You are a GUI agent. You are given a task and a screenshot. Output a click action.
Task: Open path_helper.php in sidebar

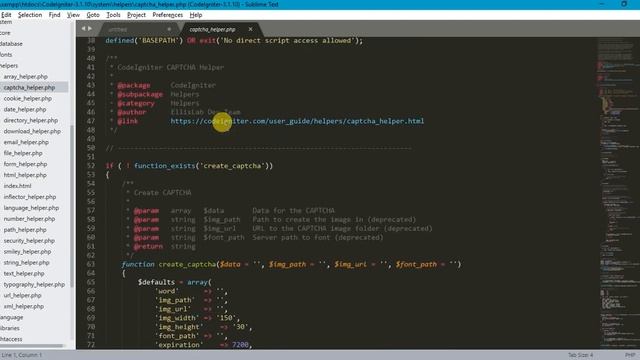click(25, 230)
